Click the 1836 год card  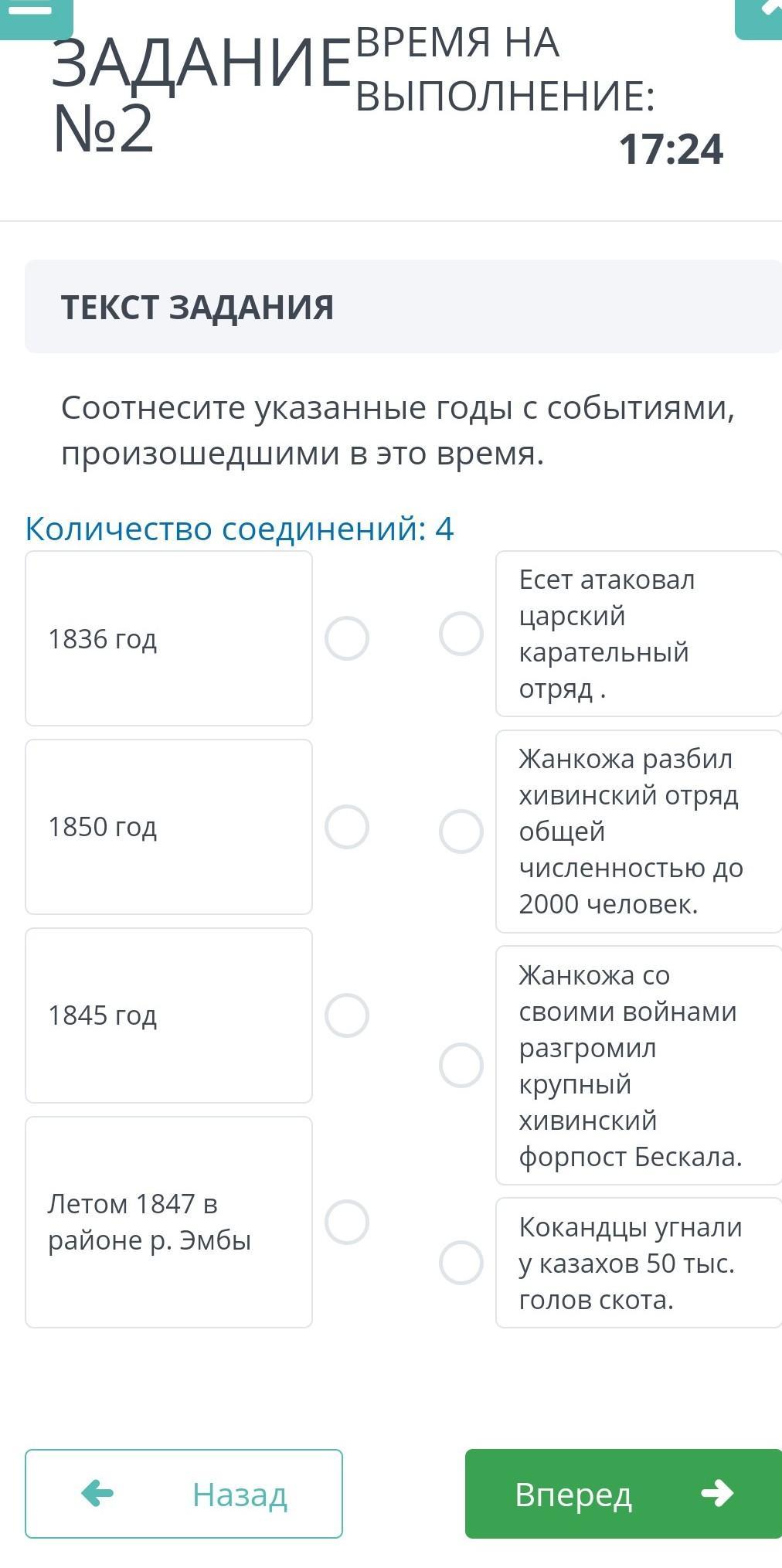pyautogui.click(x=168, y=638)
